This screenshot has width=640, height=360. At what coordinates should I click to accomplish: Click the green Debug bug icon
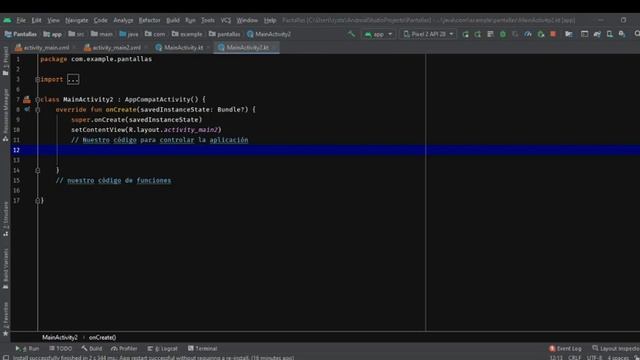503,34
